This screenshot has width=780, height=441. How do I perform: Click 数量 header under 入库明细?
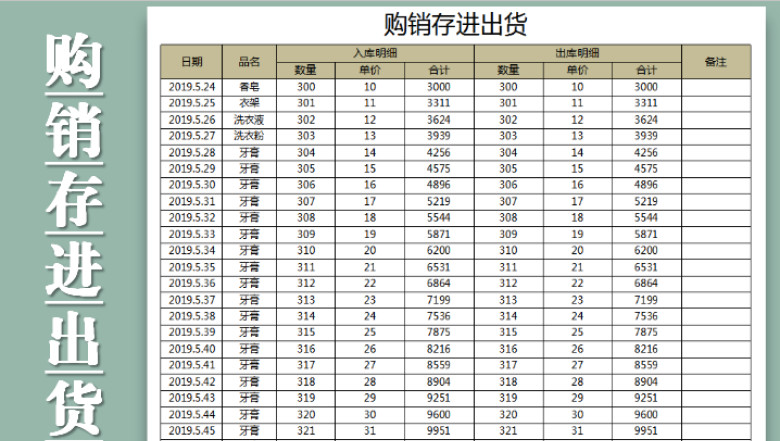pyautogui.click(x=306, y=70)
